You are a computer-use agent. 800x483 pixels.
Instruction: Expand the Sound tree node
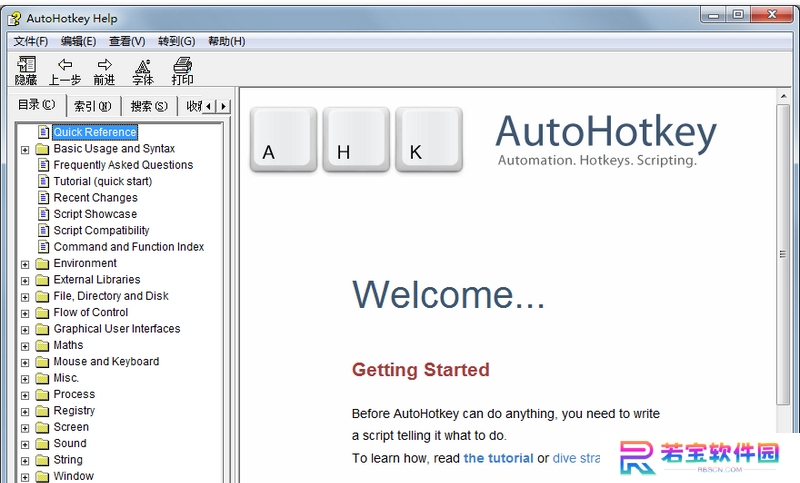25,445
